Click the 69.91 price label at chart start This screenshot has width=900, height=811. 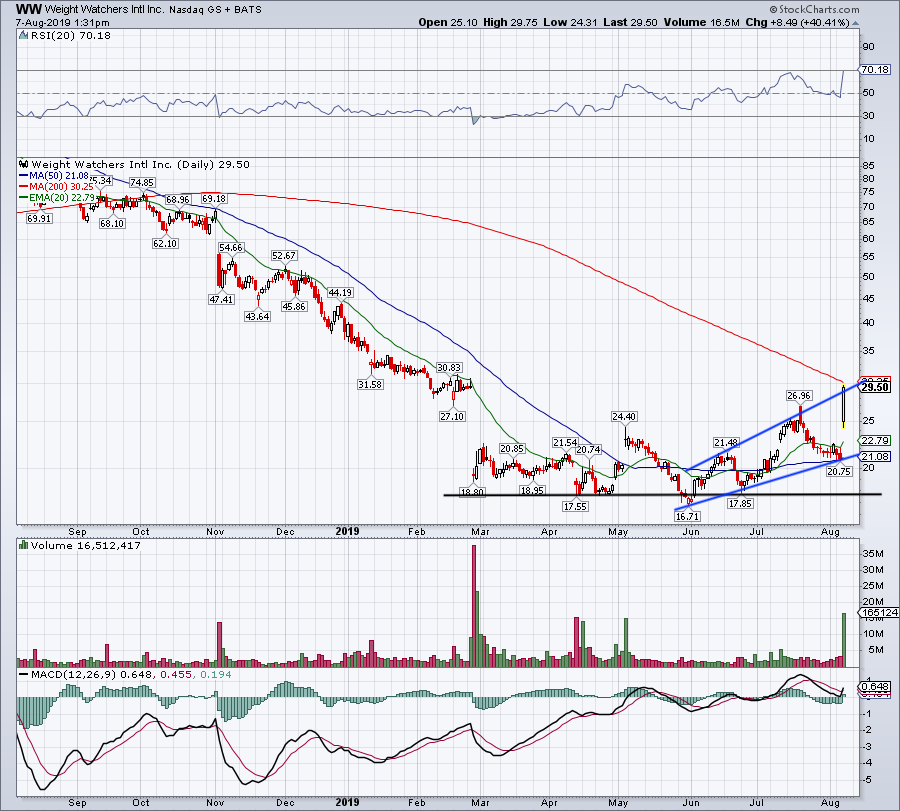tap(39, 219)
